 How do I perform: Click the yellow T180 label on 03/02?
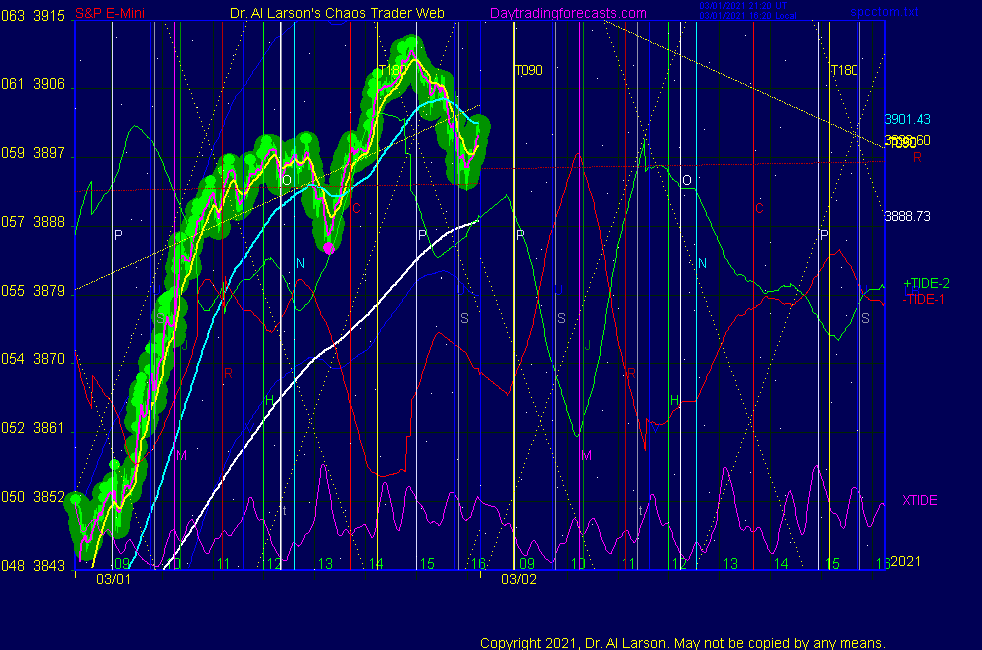pyautogui.click(x=844, y=71)
